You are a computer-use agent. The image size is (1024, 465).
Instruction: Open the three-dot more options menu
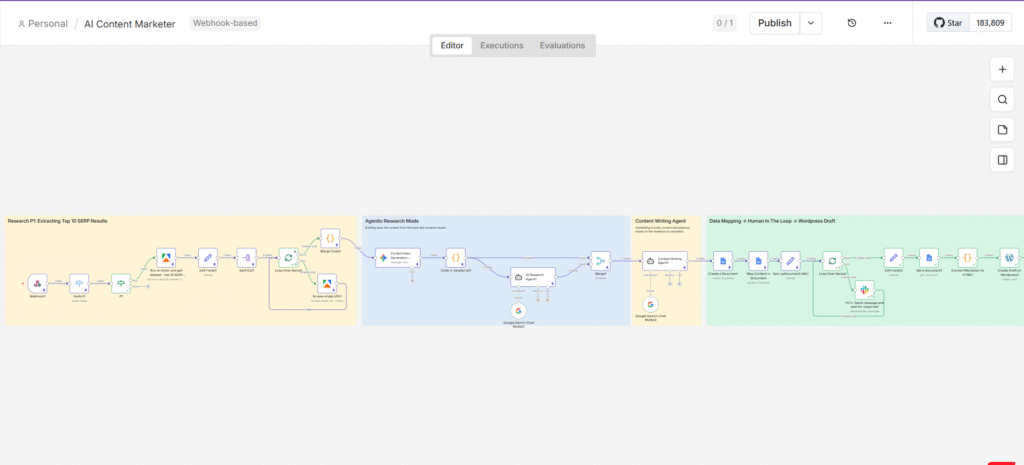tap(887, 23)
